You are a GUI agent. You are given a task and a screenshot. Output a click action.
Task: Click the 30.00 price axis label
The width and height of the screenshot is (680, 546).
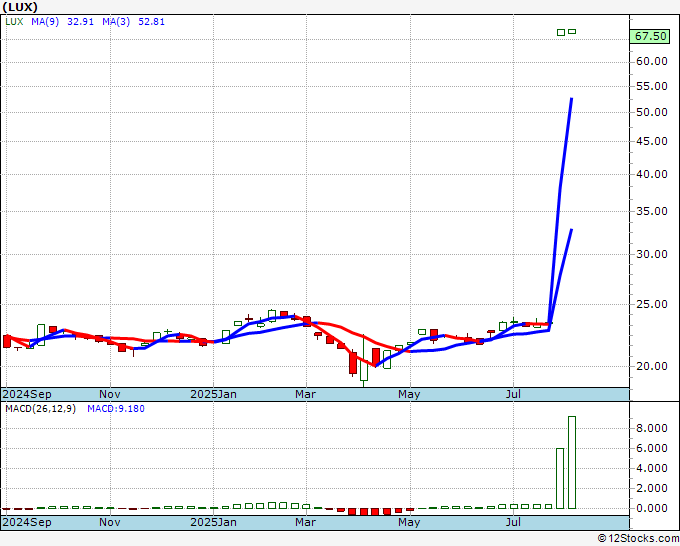tap(652, 254)
